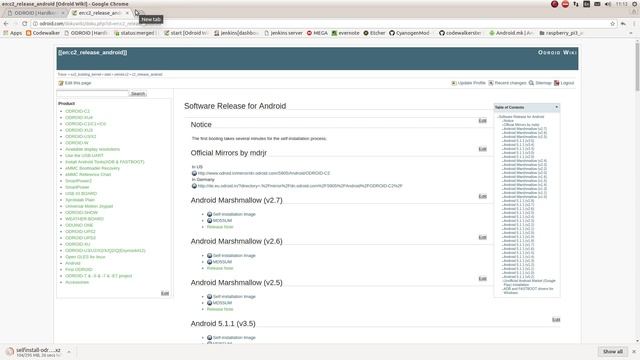
Task: Close the ODROID | Hardkernel tab
Action: [x=62, y=13]
